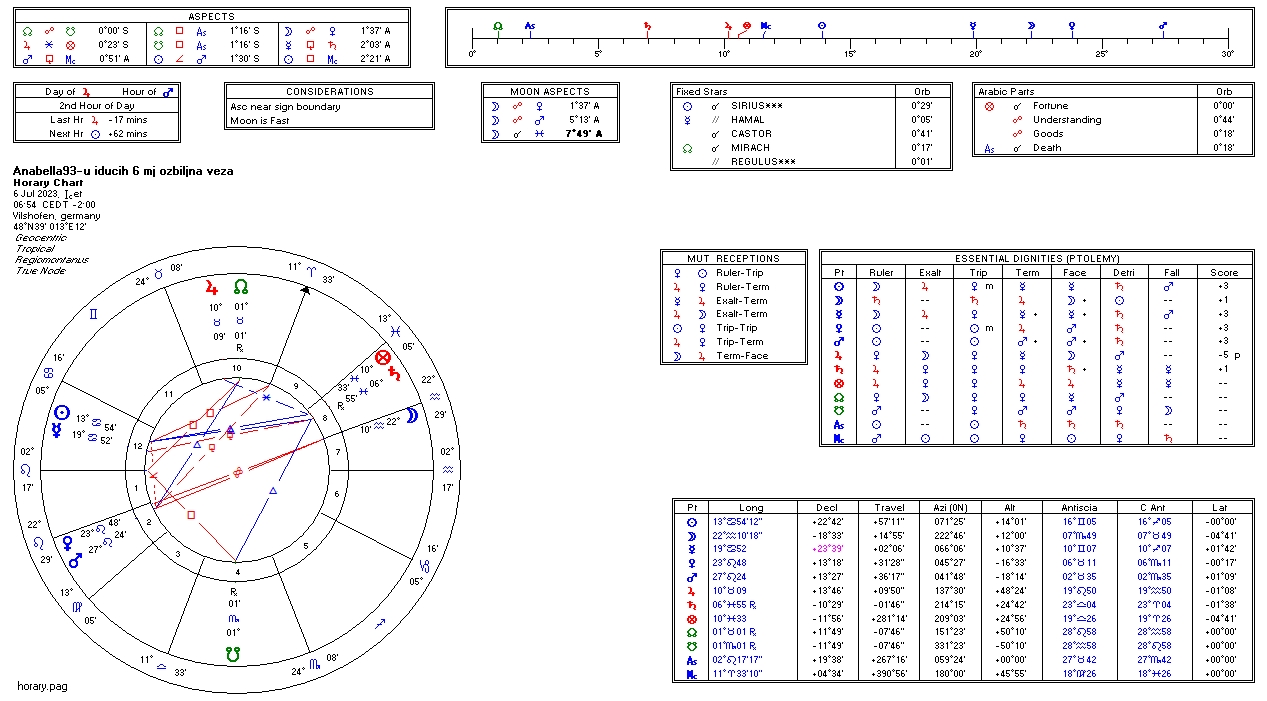Click the Leo sign glyph on the Ascendant

click(26, 469)
